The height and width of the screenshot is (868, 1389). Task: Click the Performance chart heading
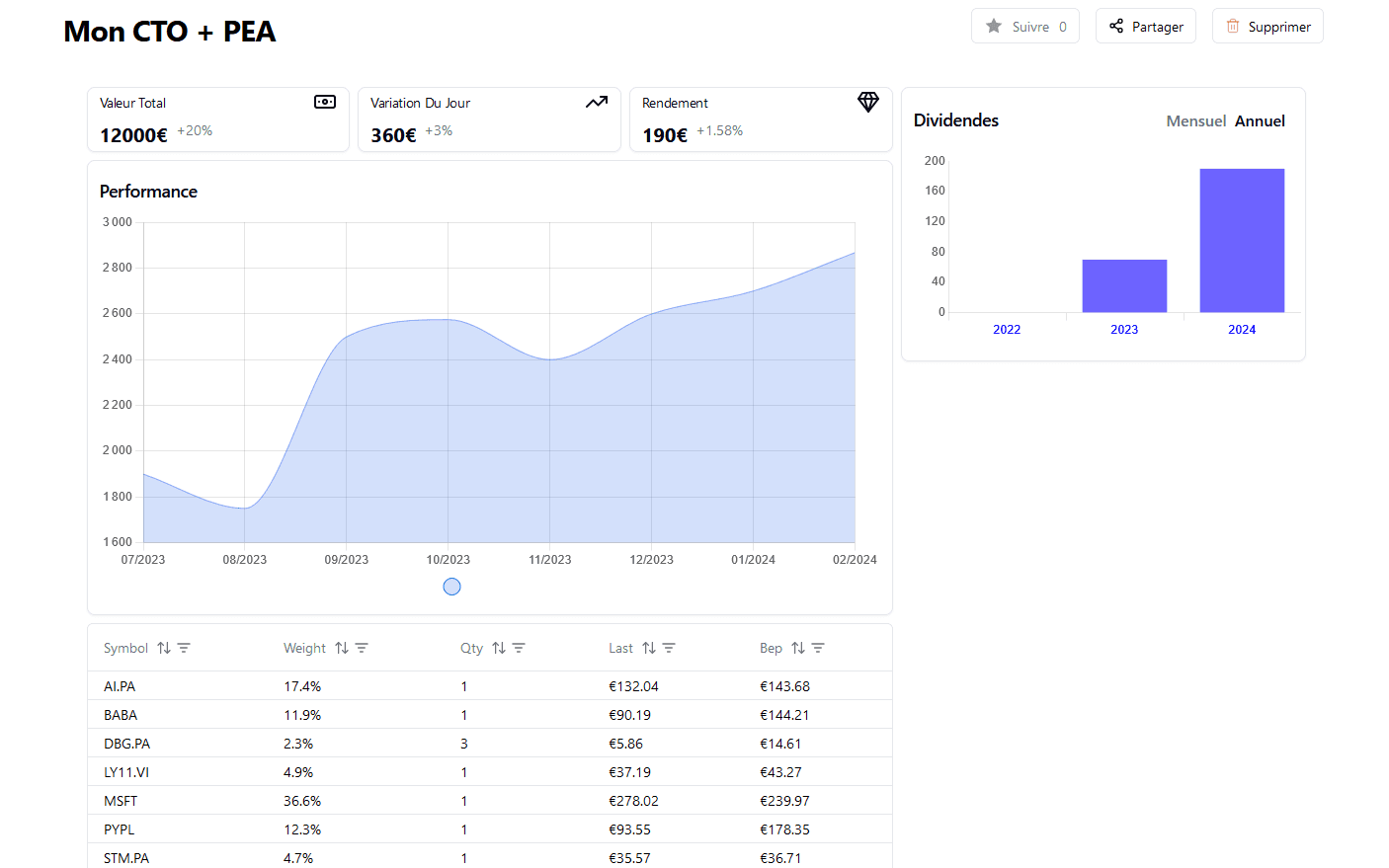click(x=148, y=192)
